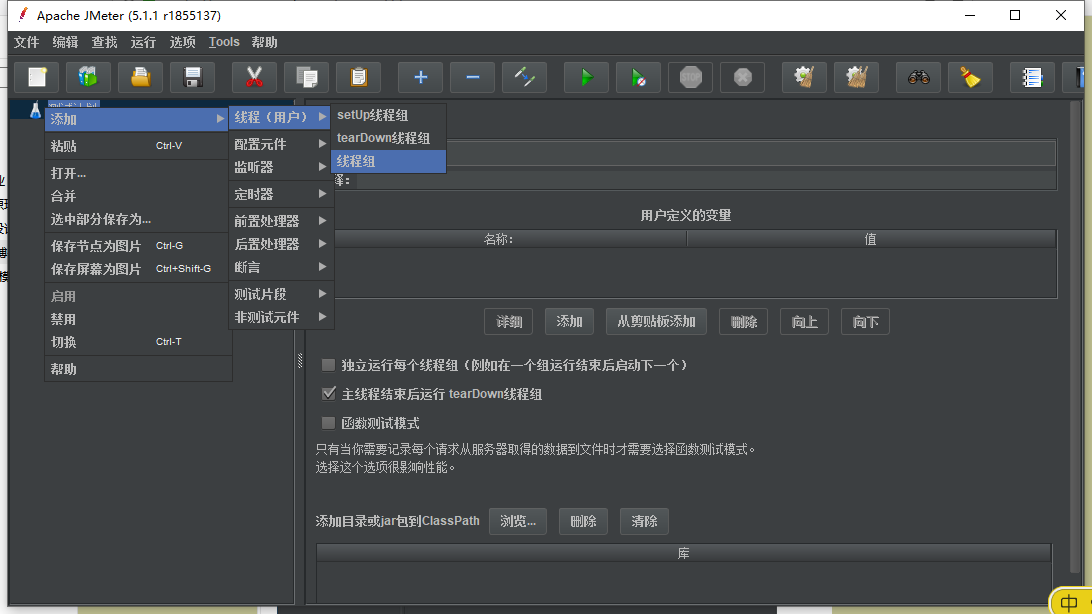Expand the 配置元件 submenu
Viewport: 1092px width, 614px height.
pos(280,144)
